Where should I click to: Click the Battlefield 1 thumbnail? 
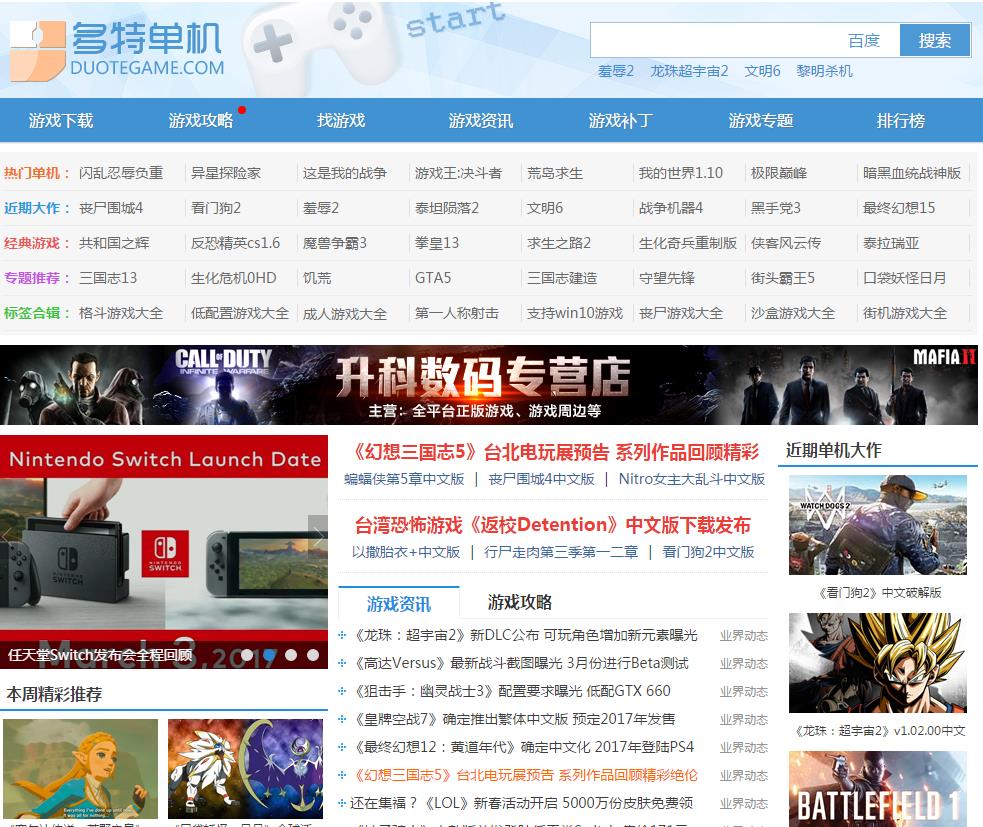(878, 789)
